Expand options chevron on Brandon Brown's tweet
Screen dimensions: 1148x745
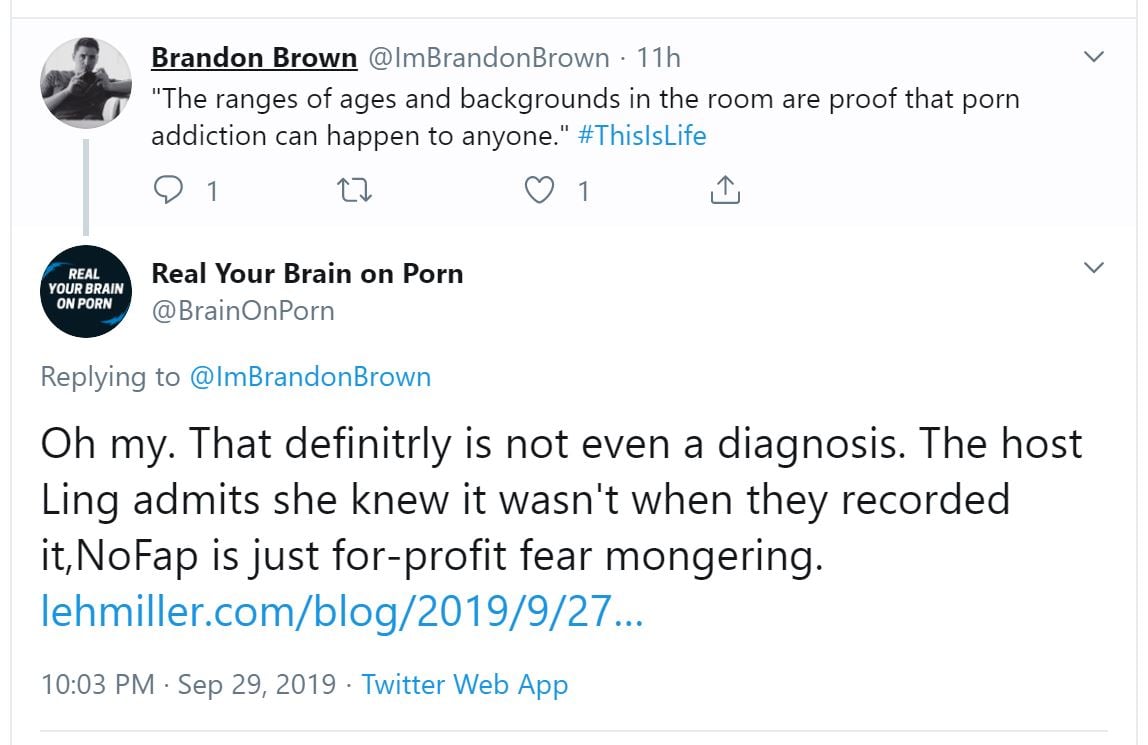1095,58
